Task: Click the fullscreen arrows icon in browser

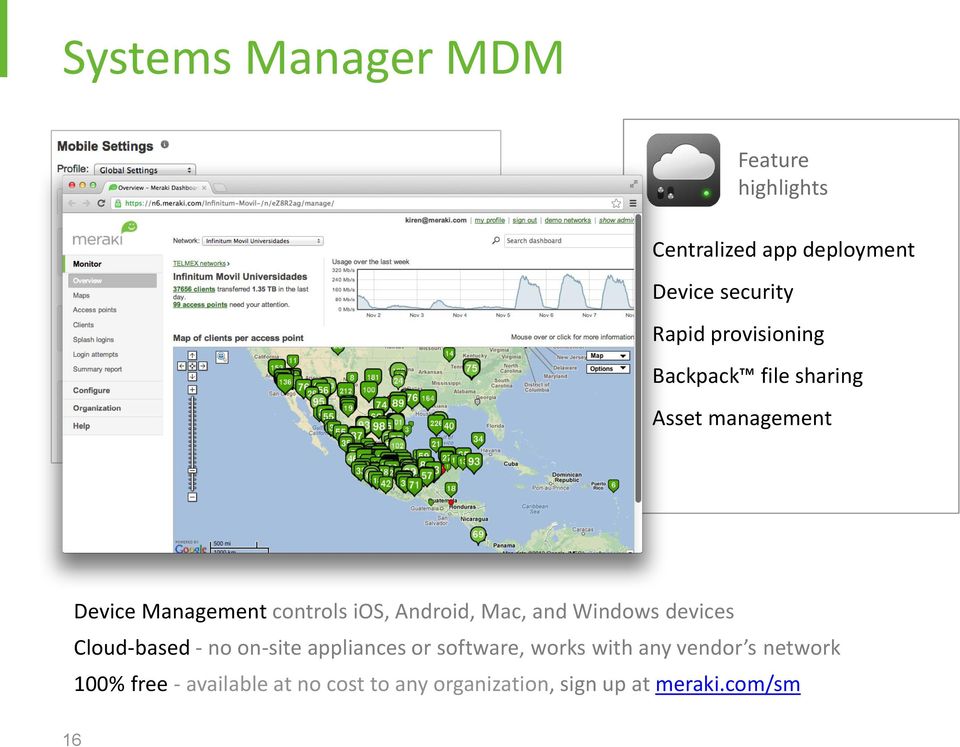Action: point(634,184)
